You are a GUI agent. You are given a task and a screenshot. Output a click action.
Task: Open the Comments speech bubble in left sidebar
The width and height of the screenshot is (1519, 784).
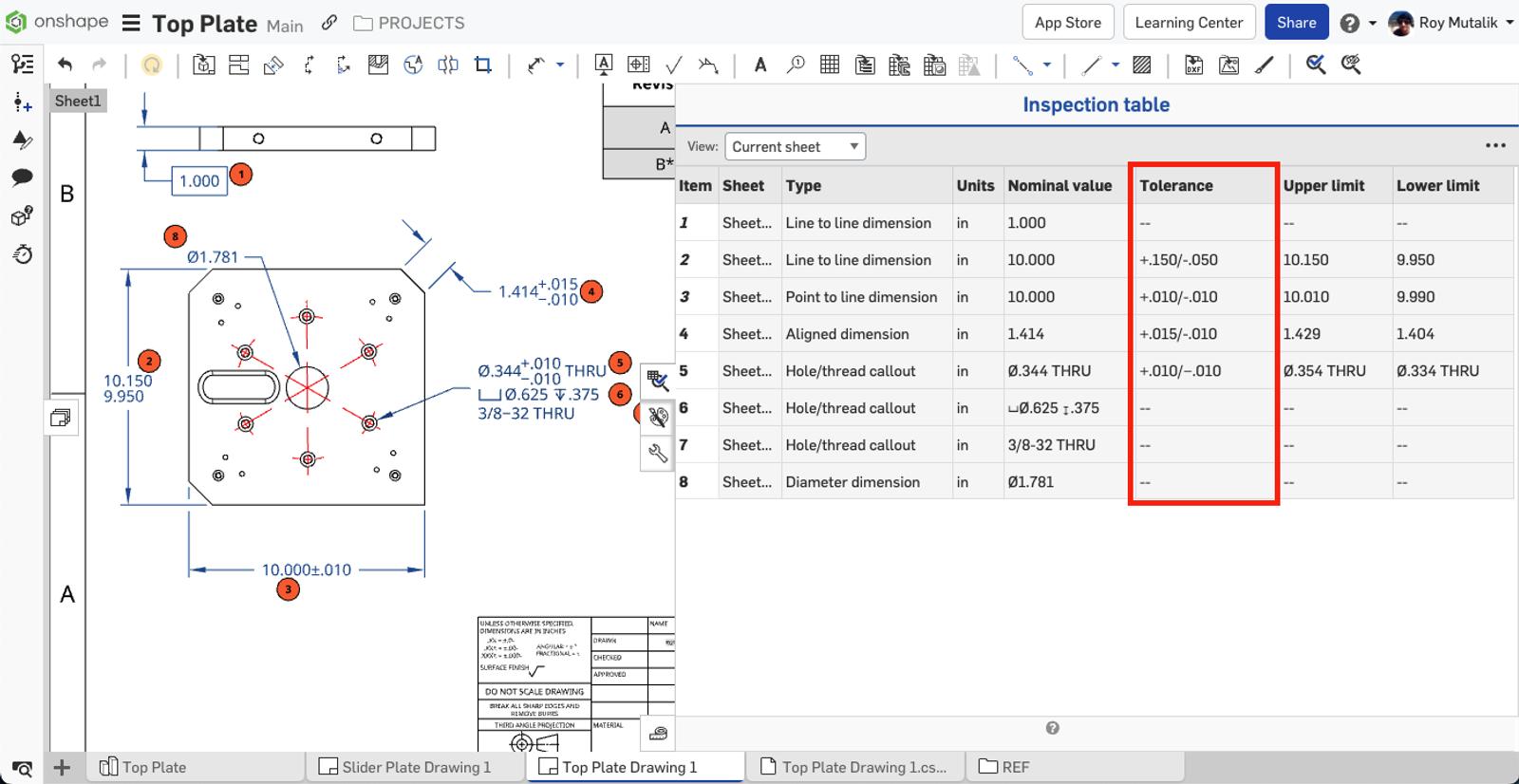(x=22, y=177)
